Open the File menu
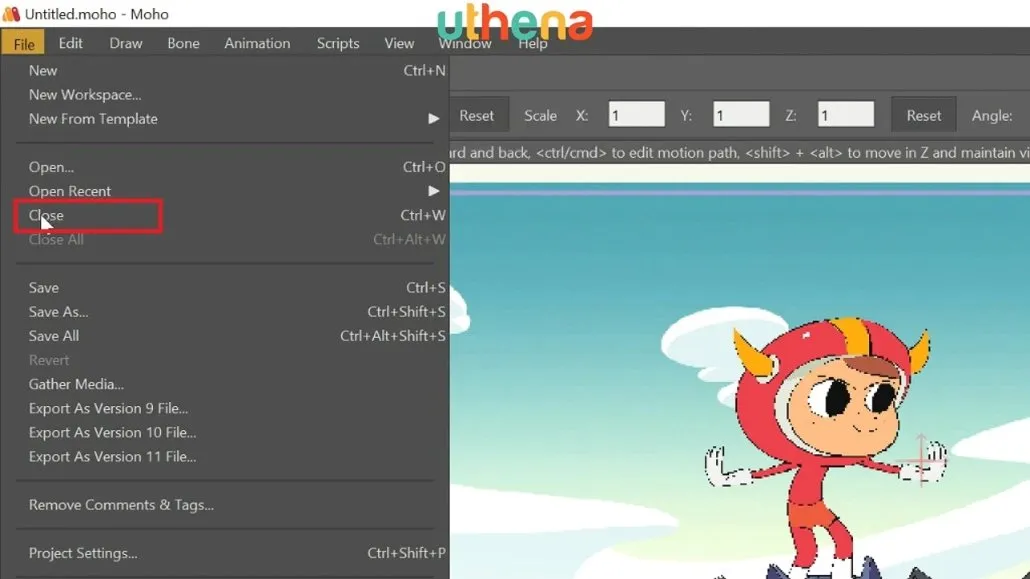This screenshot has height=579, width=1030. [23, 43]
